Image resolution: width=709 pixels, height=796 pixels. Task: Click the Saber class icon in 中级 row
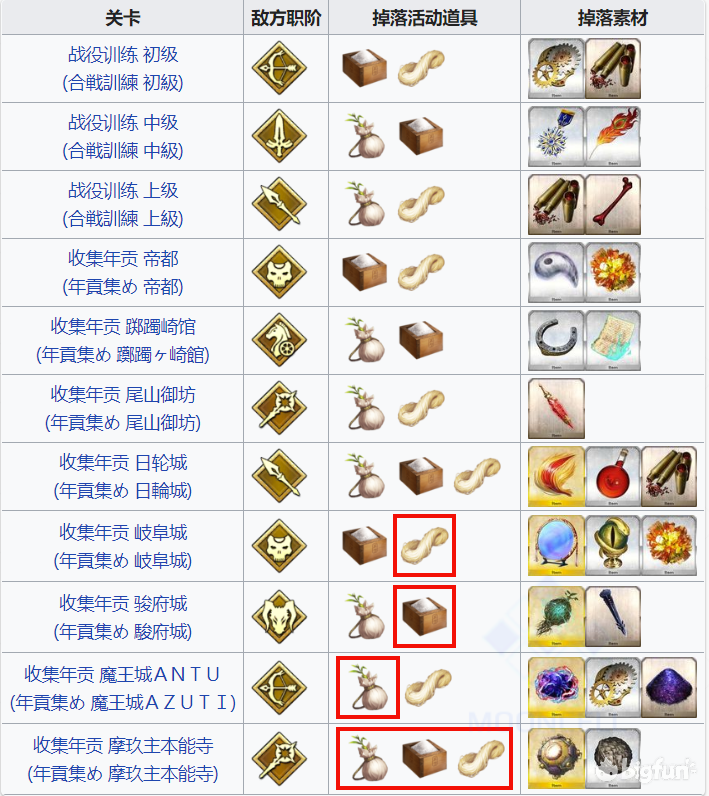tap(279, 136)
